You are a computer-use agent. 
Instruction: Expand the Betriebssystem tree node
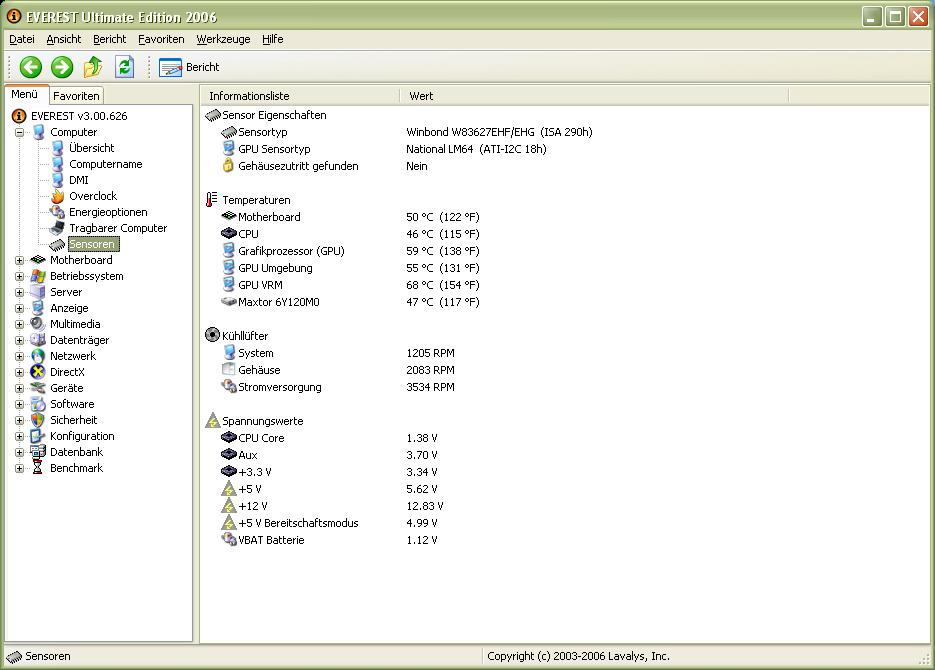(20, 277)
